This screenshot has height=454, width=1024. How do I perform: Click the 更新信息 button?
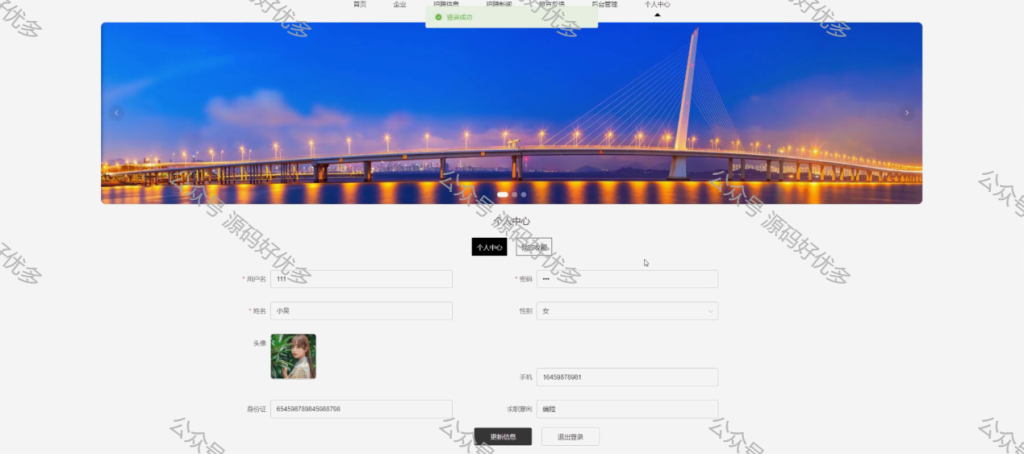click(503, 436)
